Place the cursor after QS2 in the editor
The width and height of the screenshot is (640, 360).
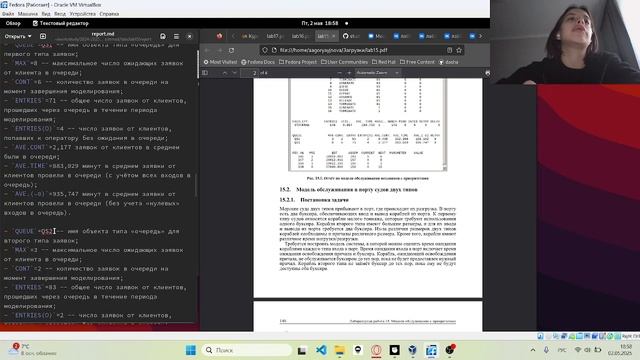[53, 231]
